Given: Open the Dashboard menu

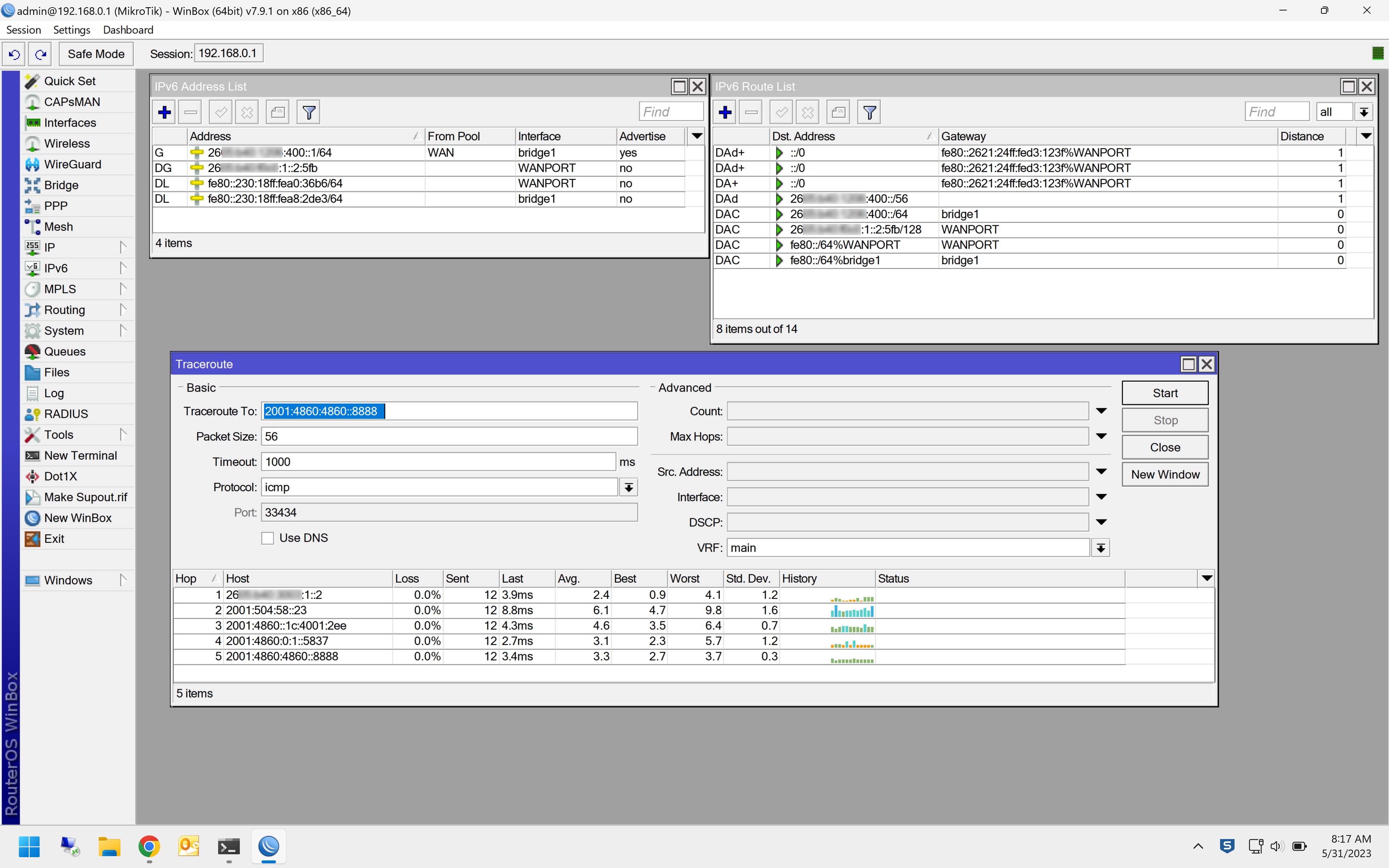Looking at the screenshot, I should pyautogui.click(x=128, y=30).
